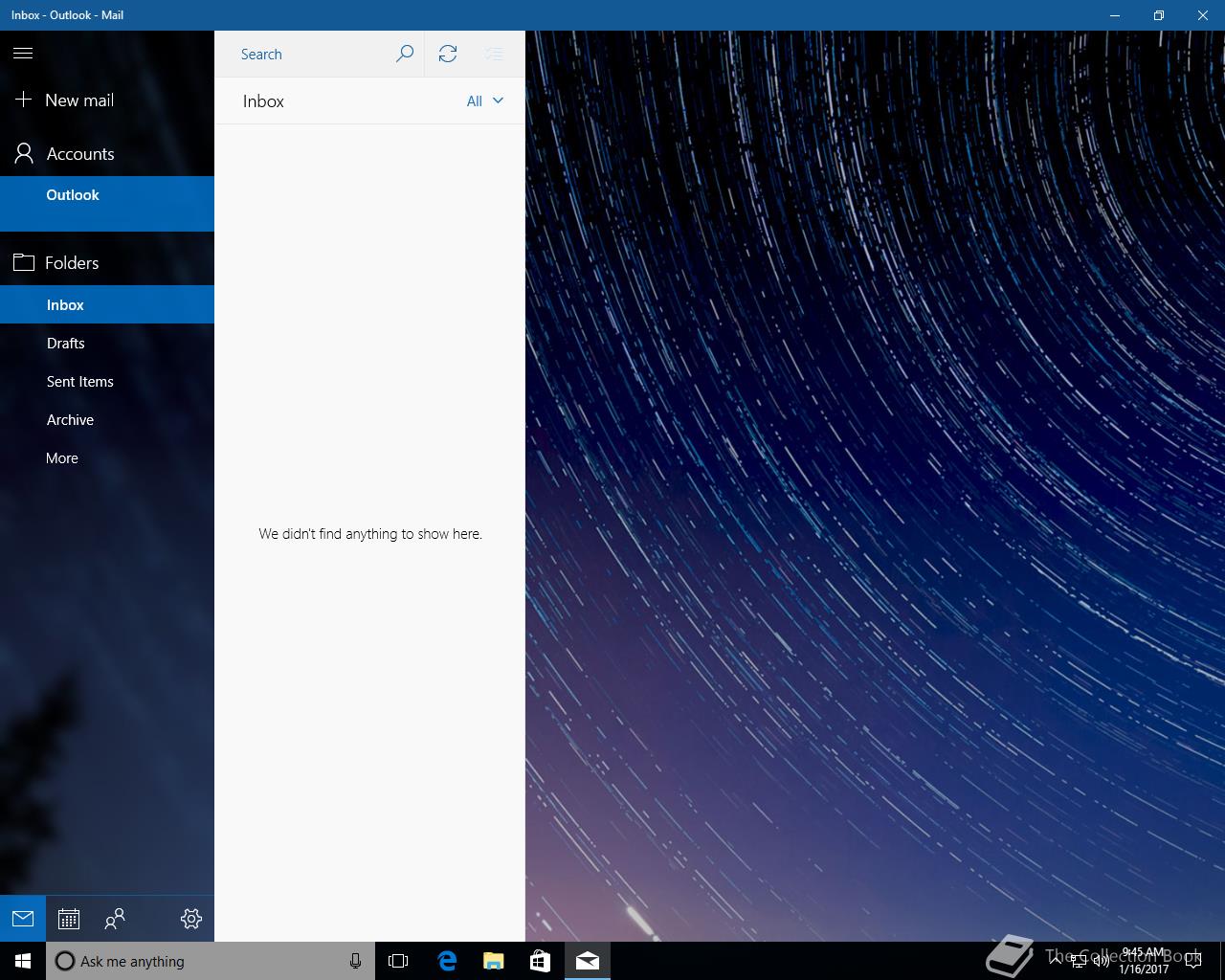The image size is (1225, 980).
Task: Open the Windows Start menu
Action: pos(23,961)
